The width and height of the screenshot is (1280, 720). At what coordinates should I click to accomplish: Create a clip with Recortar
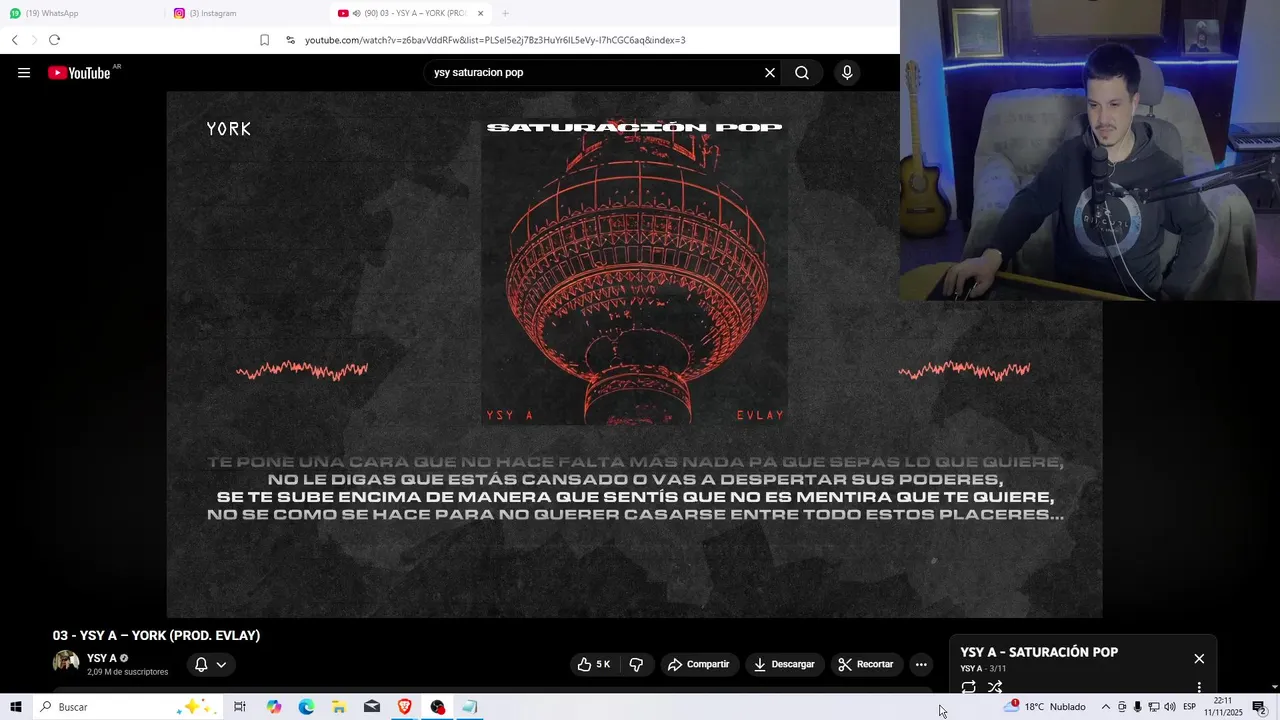click(x=866, y=664)
